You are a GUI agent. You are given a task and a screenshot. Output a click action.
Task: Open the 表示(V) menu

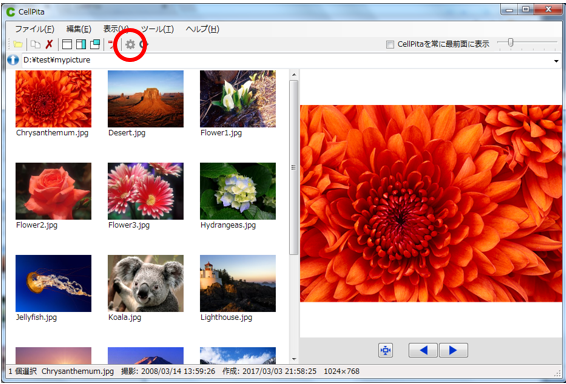(x=116, y=29)
